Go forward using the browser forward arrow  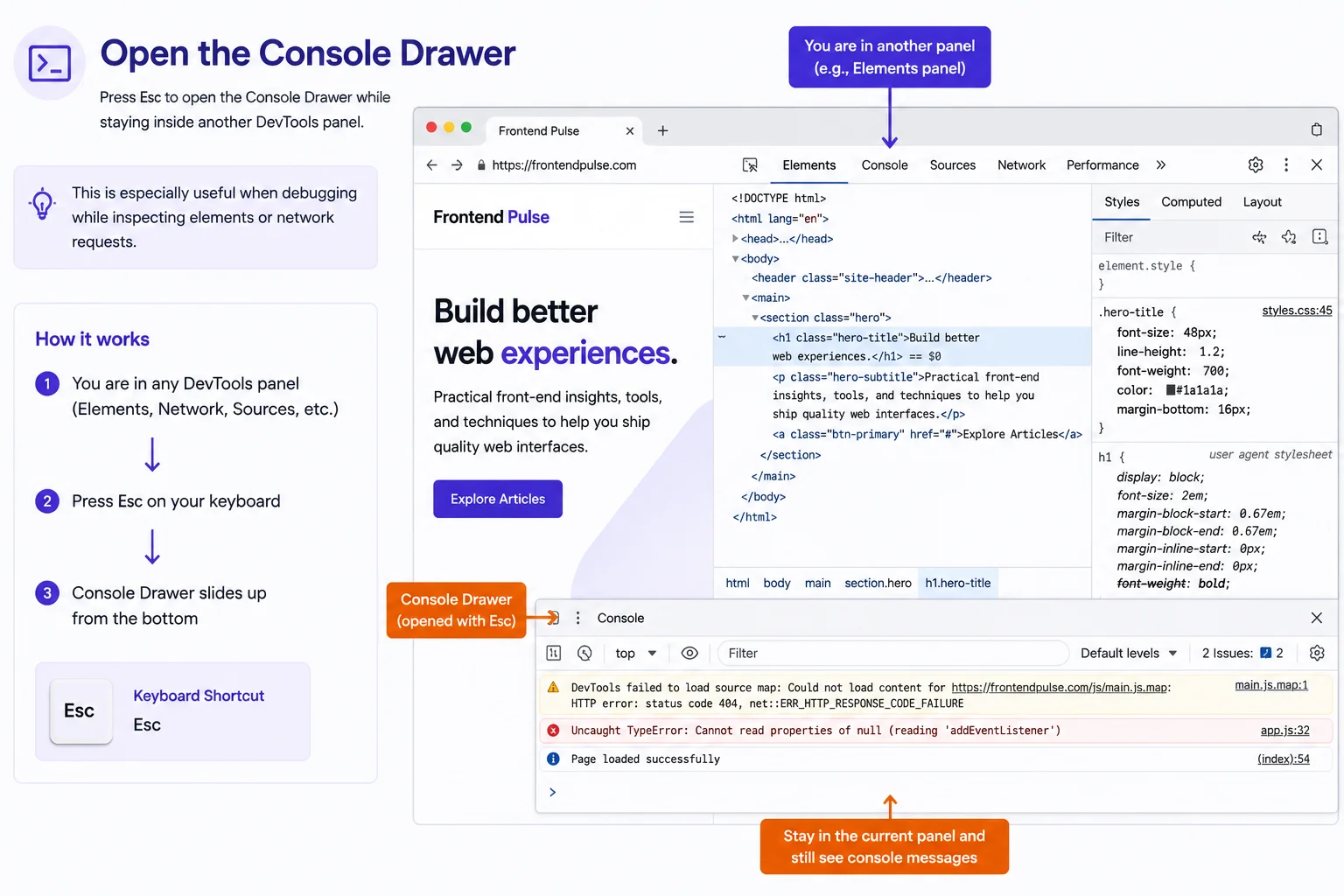[x=457, y=164]
